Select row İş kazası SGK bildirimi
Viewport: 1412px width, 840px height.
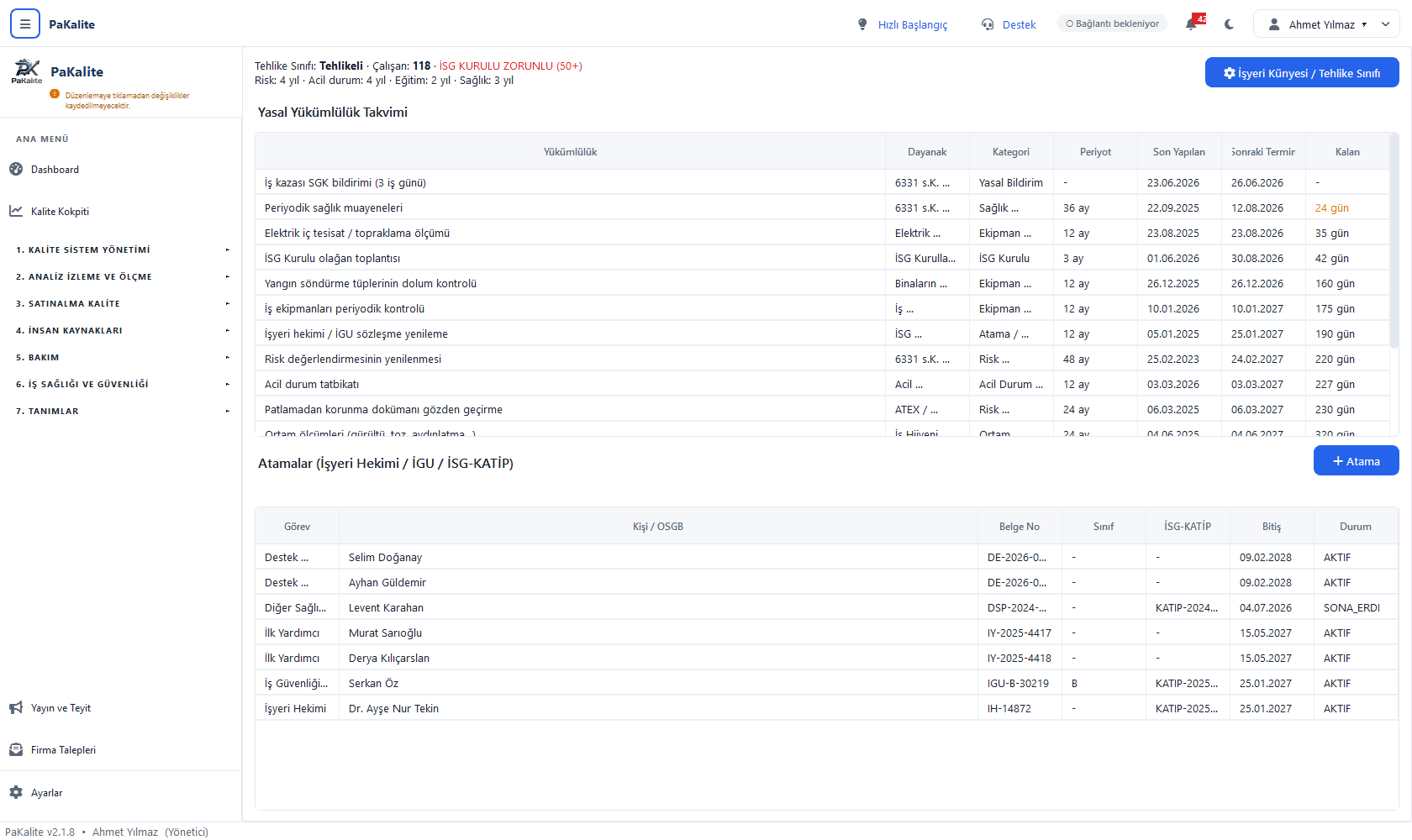(x=822, y=182)
